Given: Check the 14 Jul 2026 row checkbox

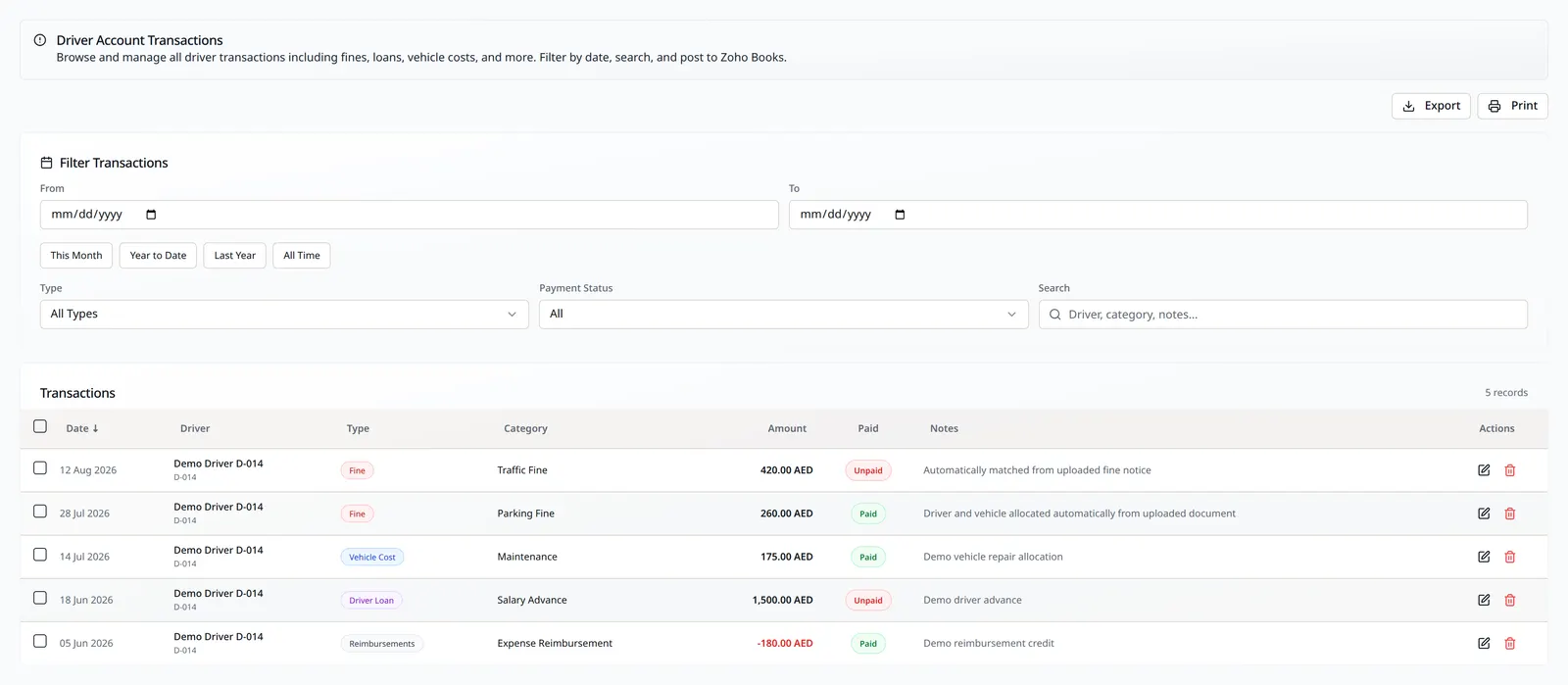Looking at the screenshot, I should (x=40, y=555).
